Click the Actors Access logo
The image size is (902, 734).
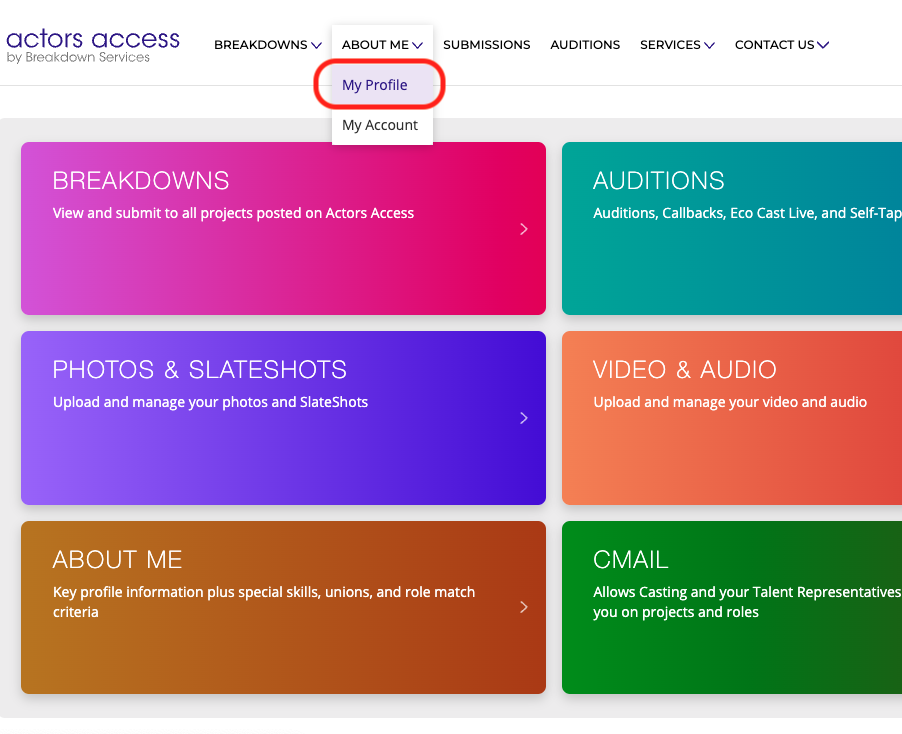point(93,46)
